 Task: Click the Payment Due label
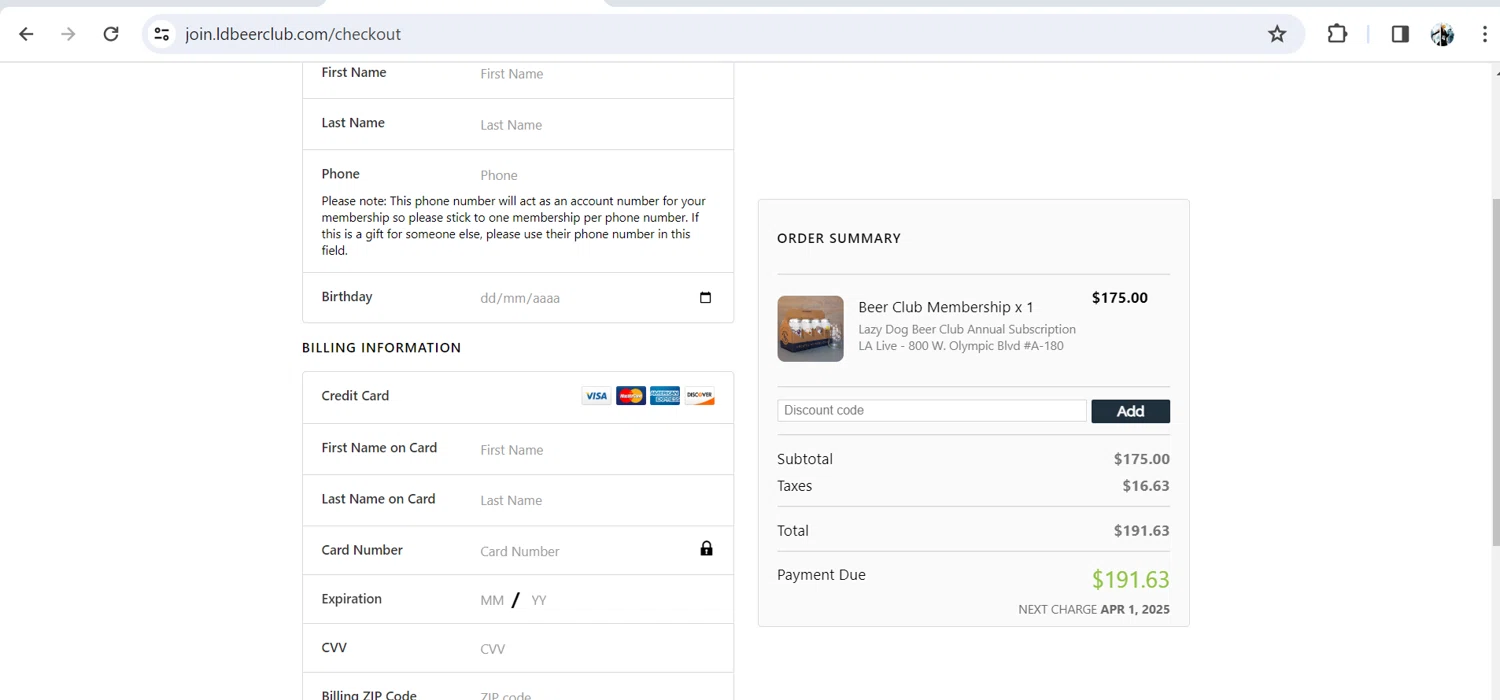point(821,575)
